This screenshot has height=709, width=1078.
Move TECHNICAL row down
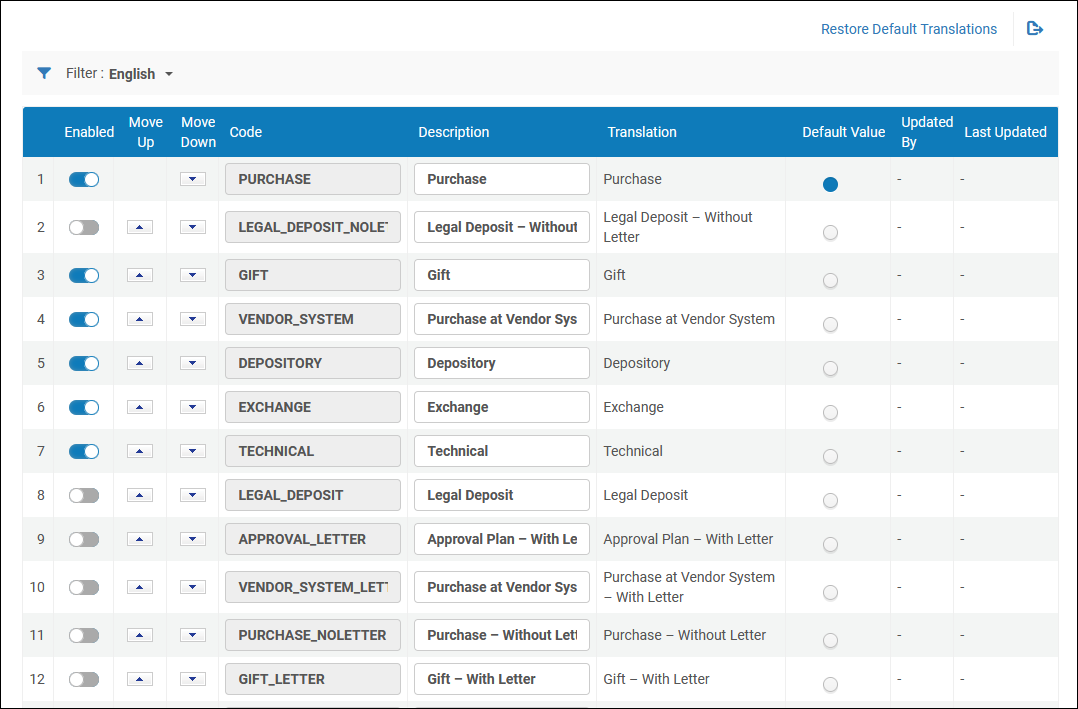click(192, 451)
